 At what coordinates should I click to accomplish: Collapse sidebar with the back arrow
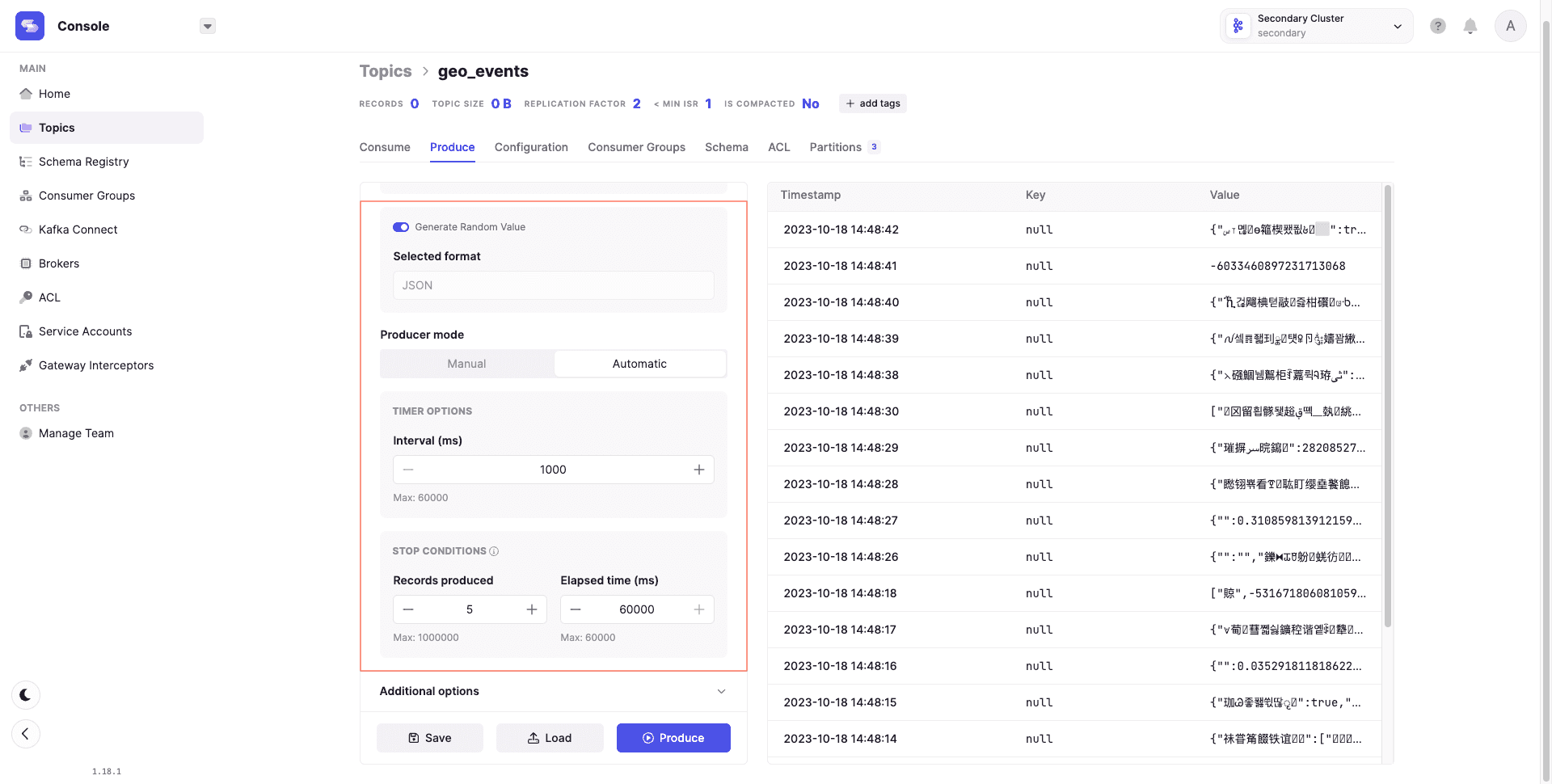[x=26, y=734]
